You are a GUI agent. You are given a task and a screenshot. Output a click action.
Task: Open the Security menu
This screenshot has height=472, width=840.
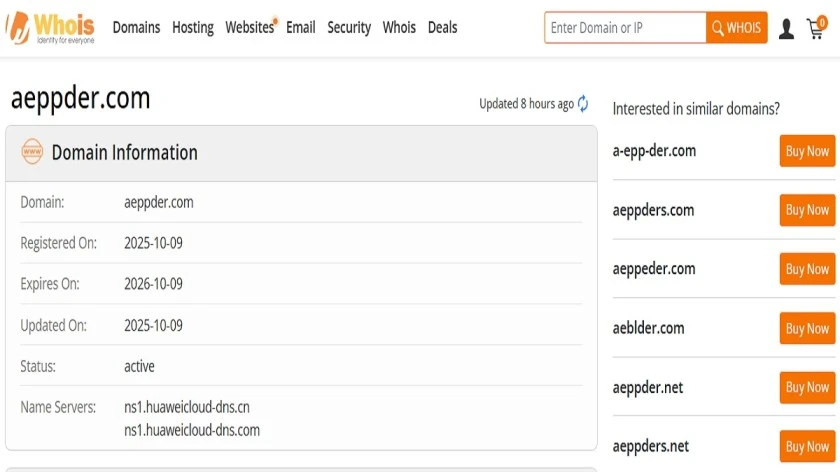click(349, 27)
